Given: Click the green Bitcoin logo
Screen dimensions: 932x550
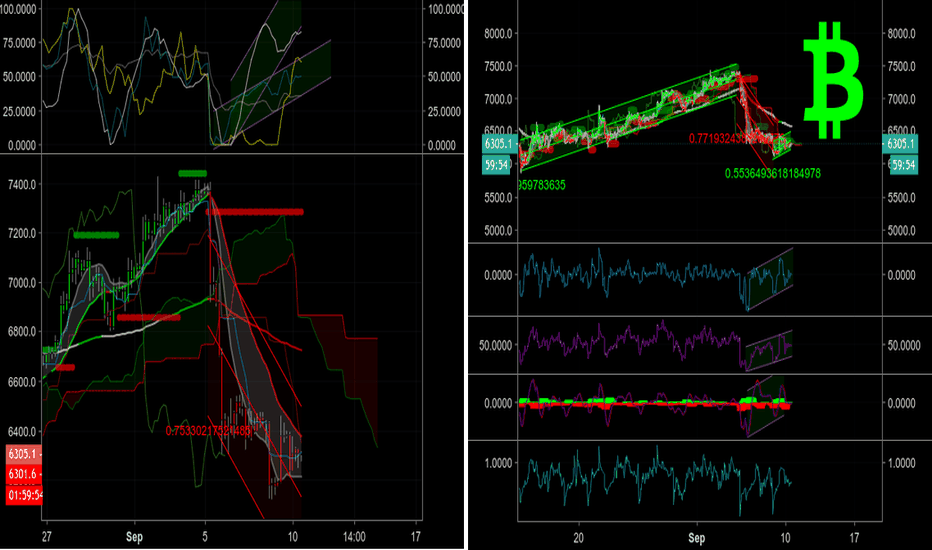Looking at the screenshot, I should click(833, 80).
